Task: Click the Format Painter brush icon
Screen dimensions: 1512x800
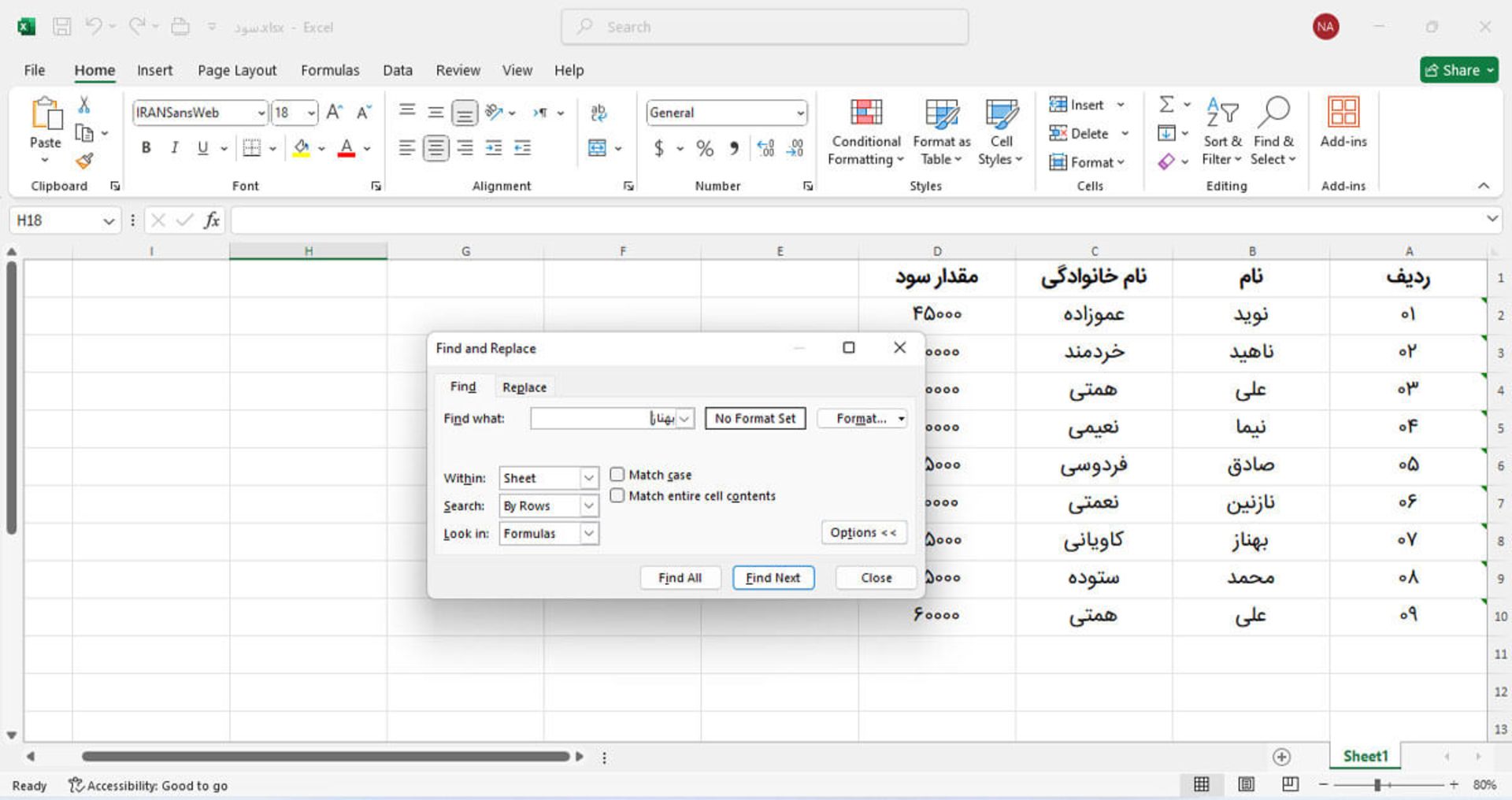Action: (84, 161)
